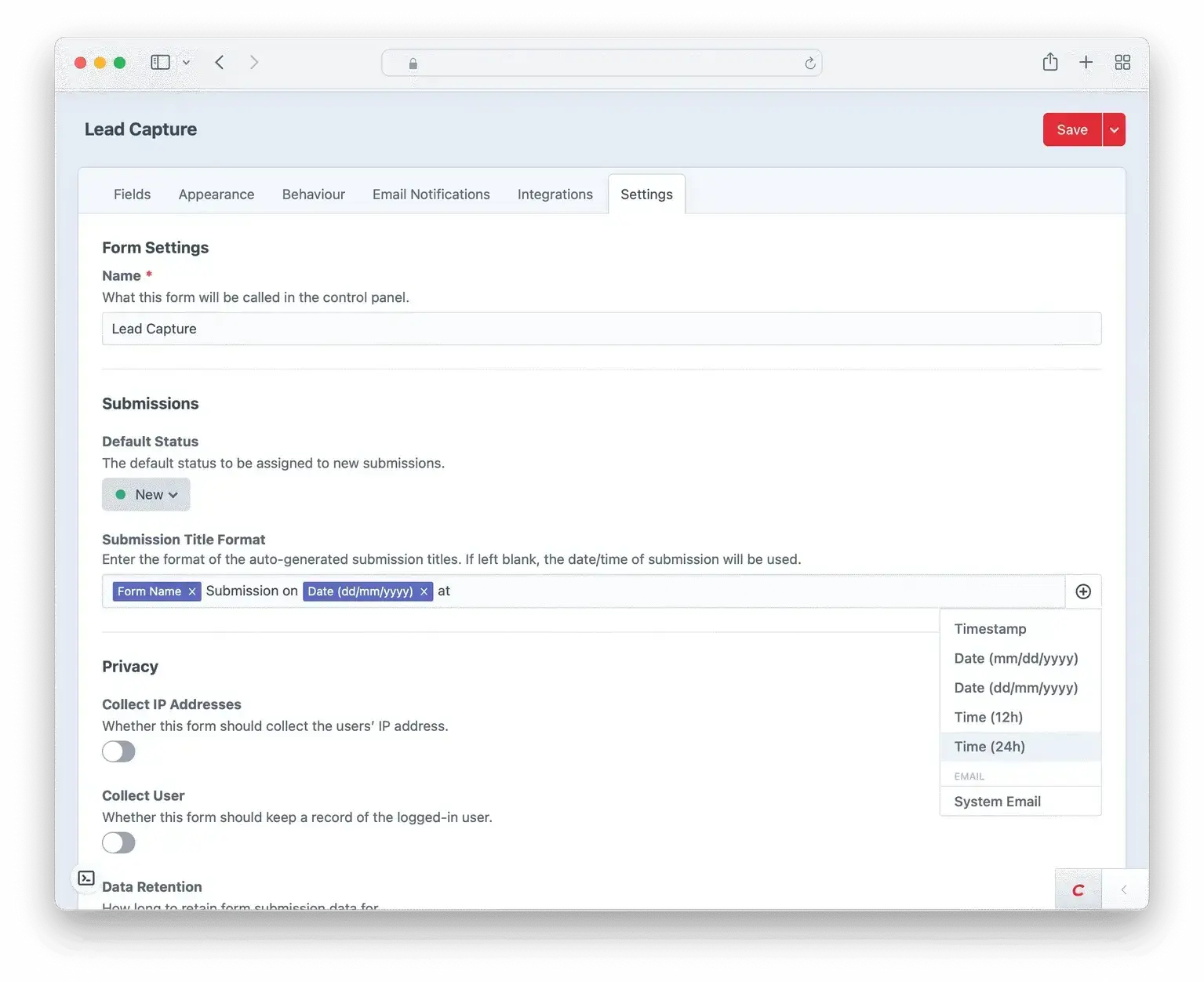Select Time (24h) from the placeholder menu
The height and width of the screenshot is (982, 1204).
pyautogui.click(x=989, y=746)
